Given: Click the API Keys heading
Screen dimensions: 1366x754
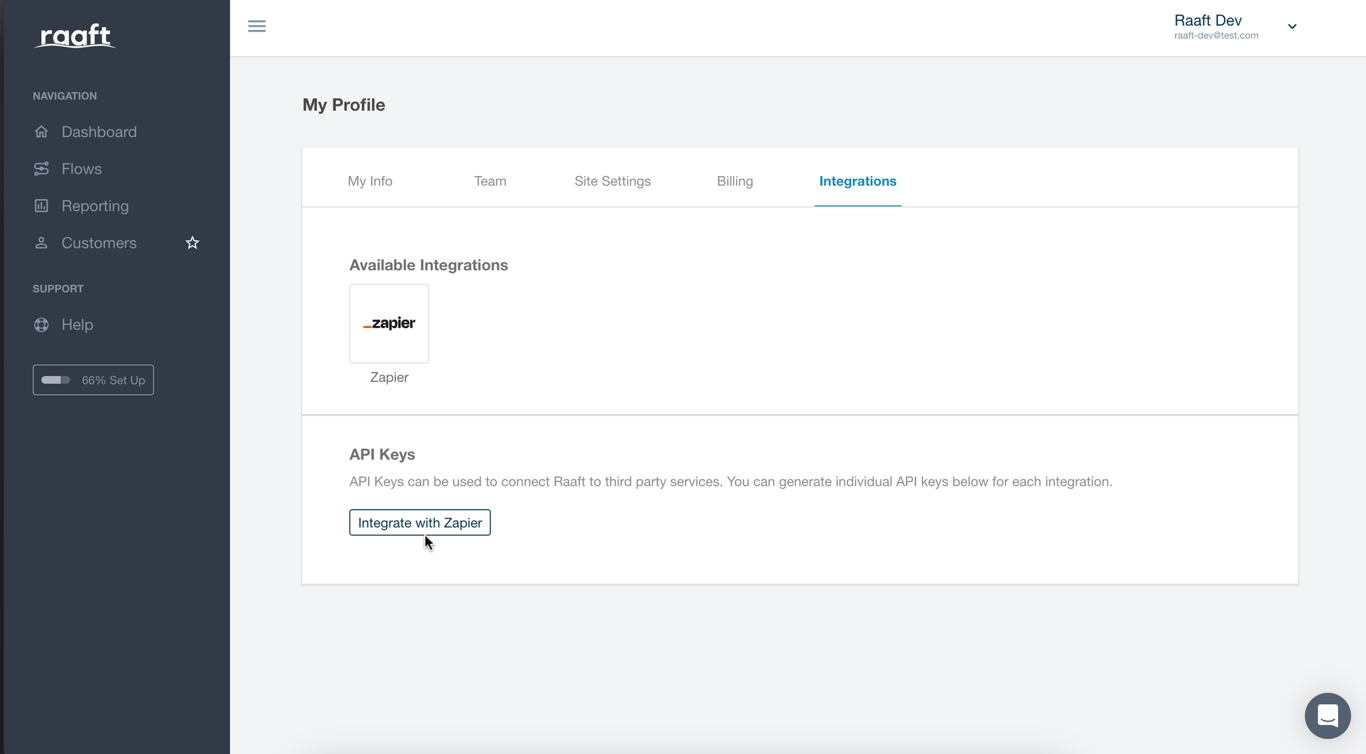Looking at the screenshot, I should [382, 454].
